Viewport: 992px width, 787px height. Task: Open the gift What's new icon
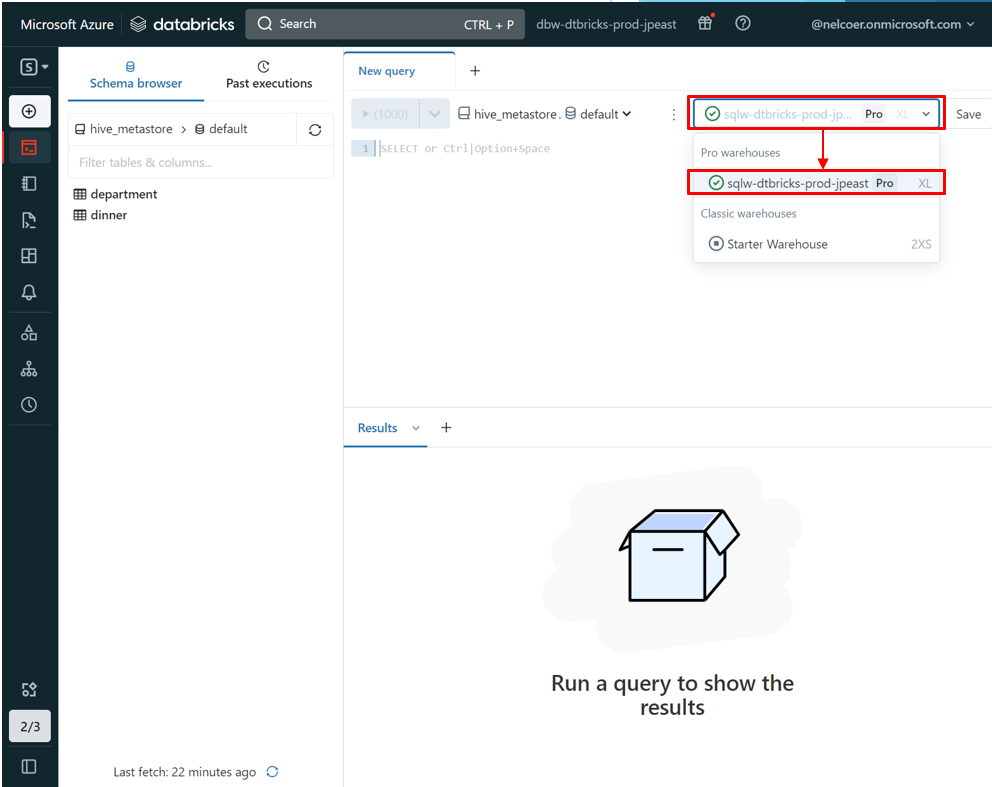click(x=705, y=23)
